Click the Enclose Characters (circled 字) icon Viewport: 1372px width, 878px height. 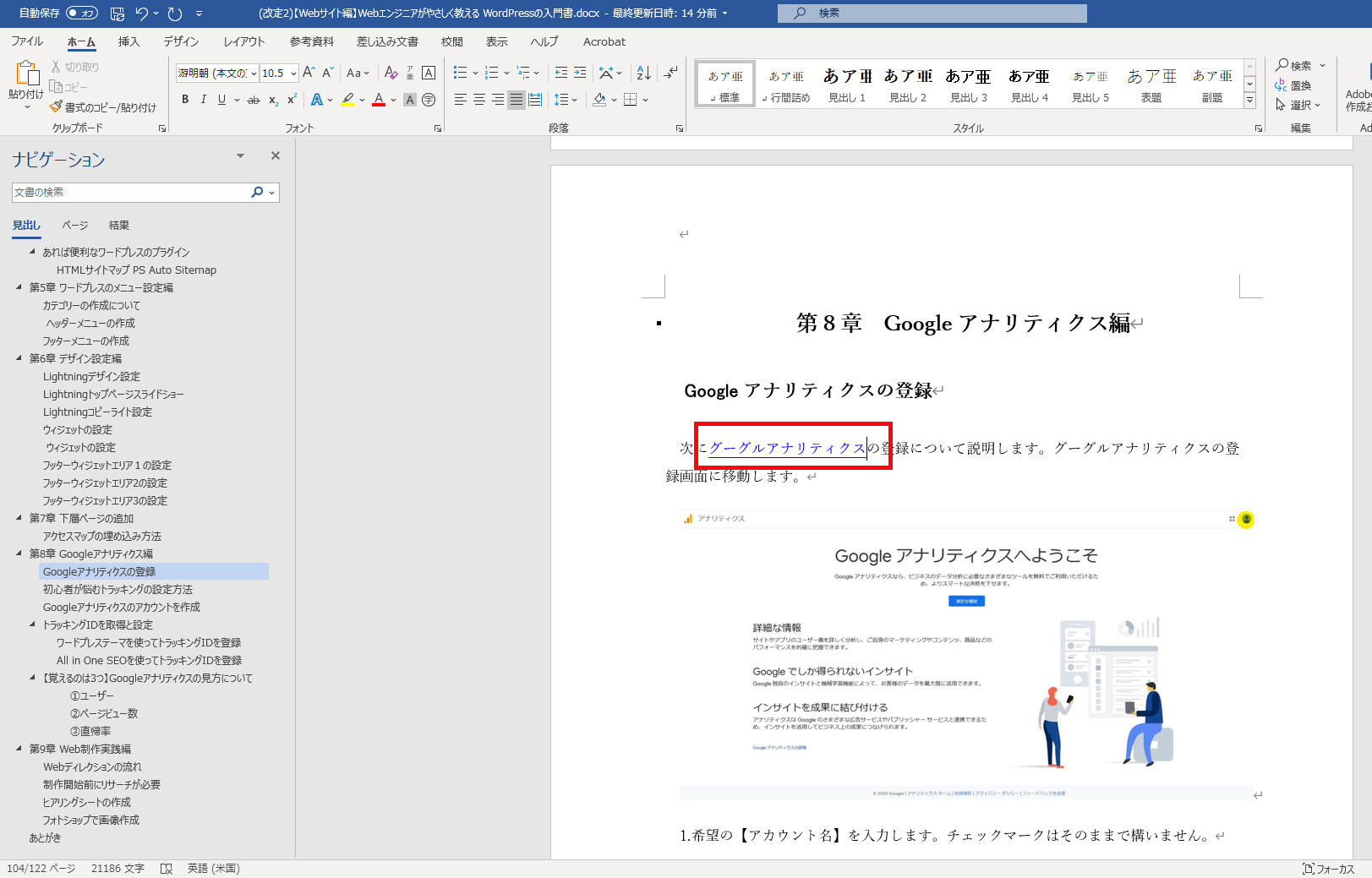pyautogui.click(x=429, y=100)
